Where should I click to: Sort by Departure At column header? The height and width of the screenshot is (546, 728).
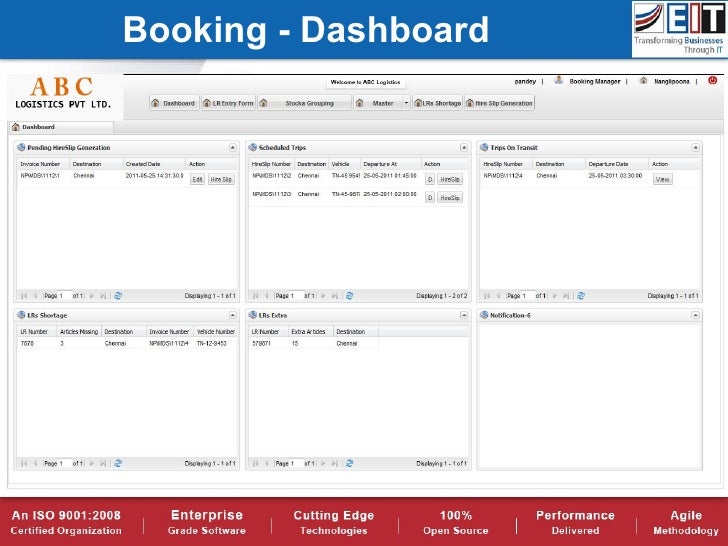point(390,164)
